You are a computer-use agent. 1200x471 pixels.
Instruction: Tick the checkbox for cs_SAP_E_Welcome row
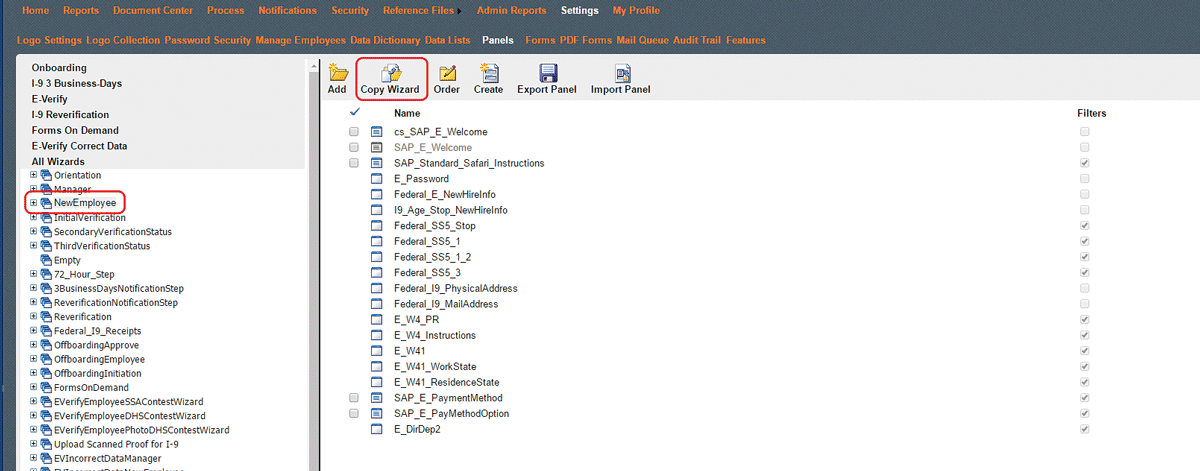tap(354, 132)
